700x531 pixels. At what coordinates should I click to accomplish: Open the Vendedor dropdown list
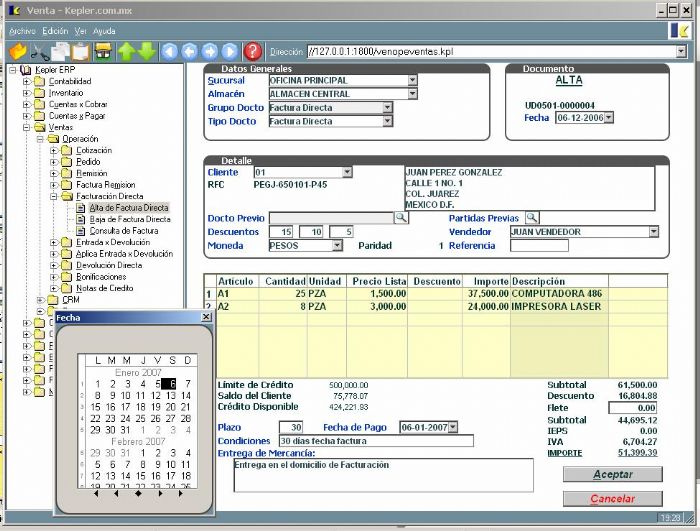pos(653,231)
